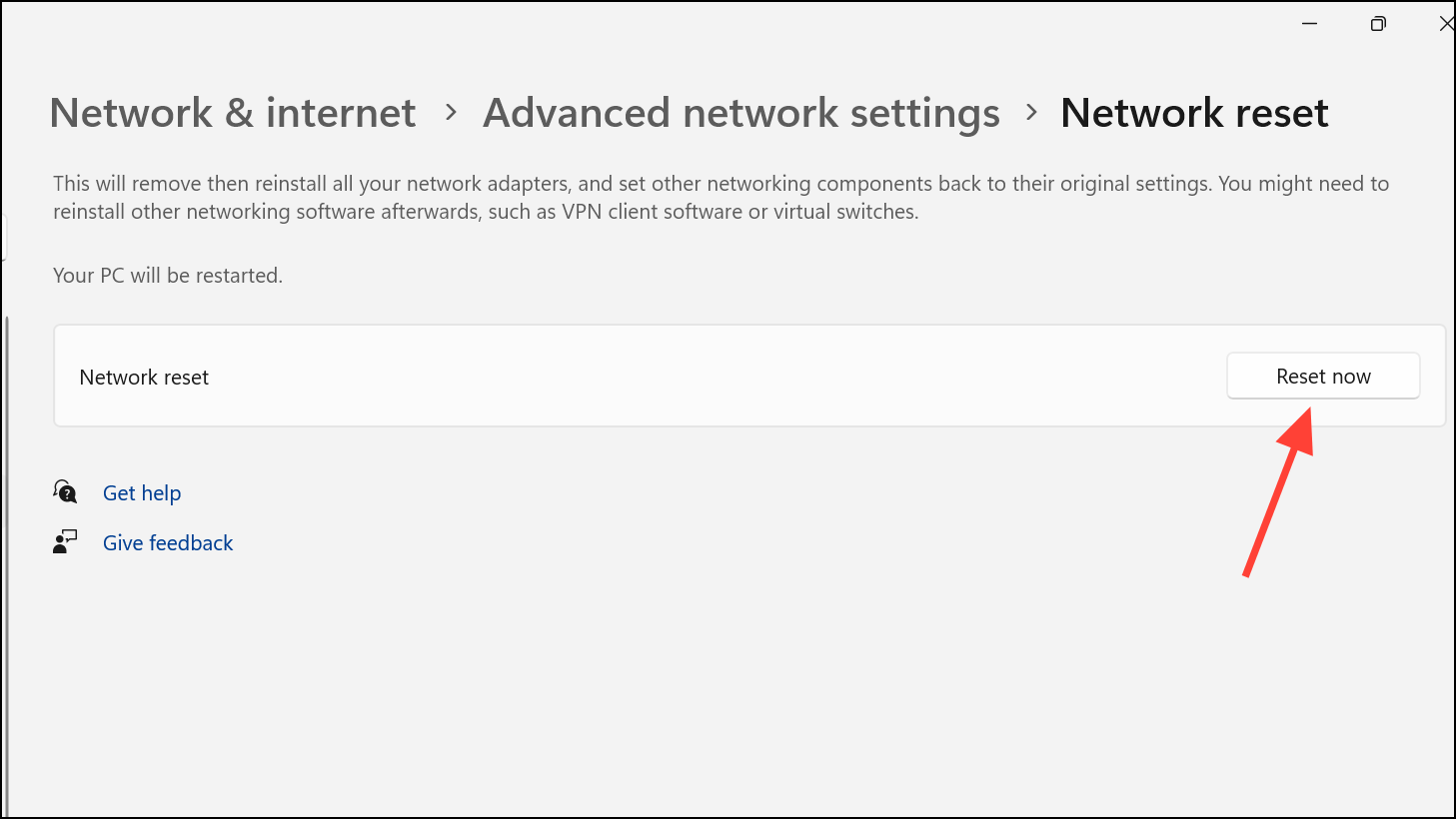1456x819 pixels.
Task: Open the Get help link
Action: tap(141, 492)
